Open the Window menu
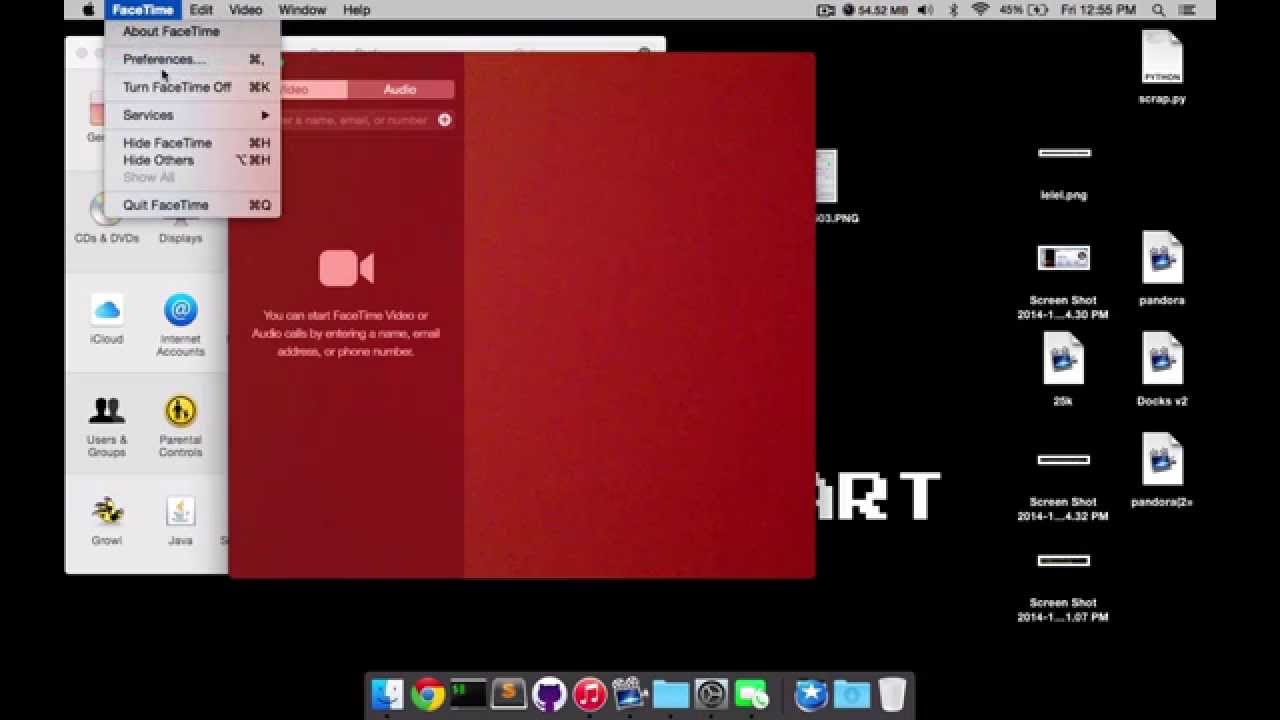The width and height of the screenshot is (1280, 720). (302, 10)
